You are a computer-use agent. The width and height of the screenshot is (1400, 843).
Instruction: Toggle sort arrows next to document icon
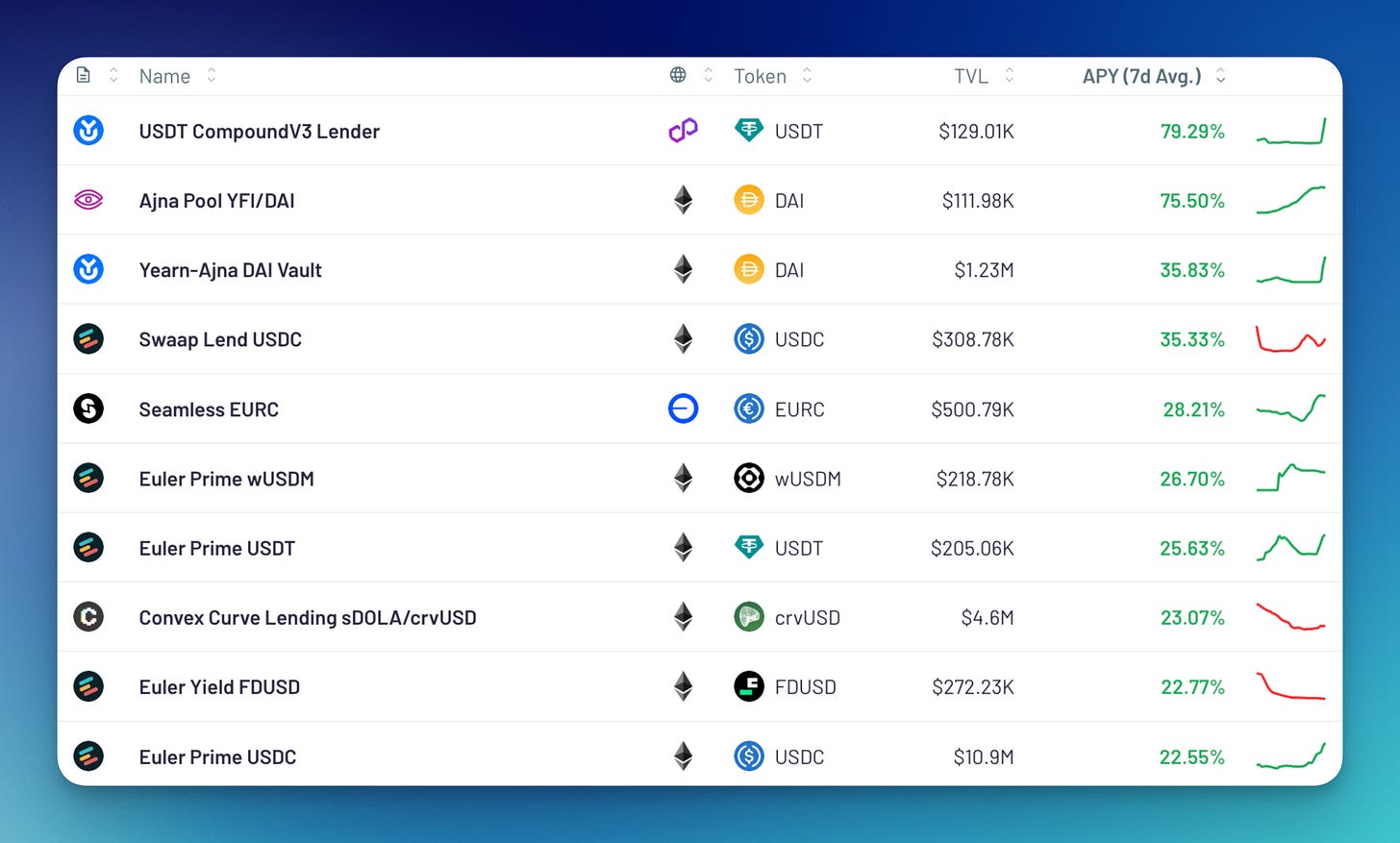point(113,75)
